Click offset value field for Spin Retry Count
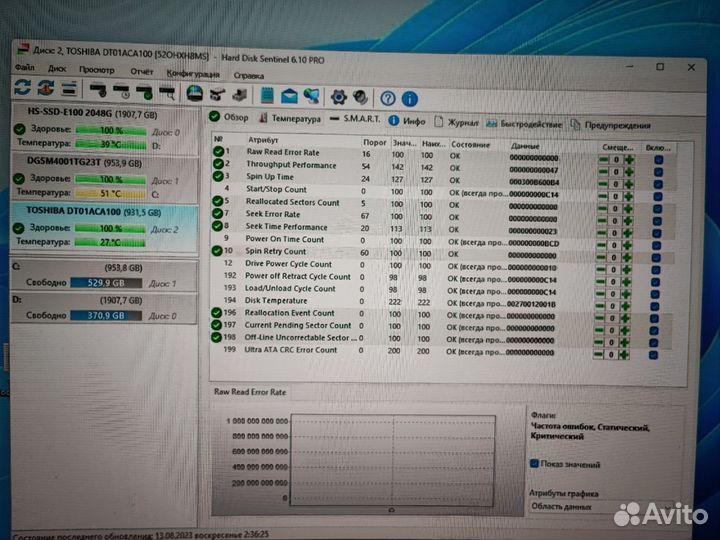This screenshot has width=720, height=540. point(613,258)
